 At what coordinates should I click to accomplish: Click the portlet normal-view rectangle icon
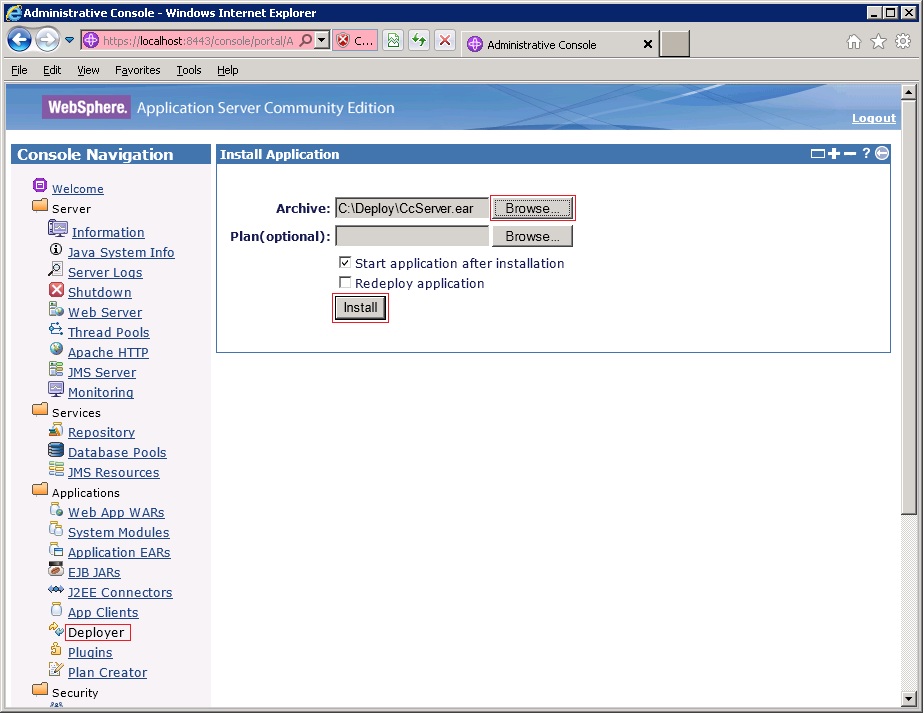pos(818,154)
